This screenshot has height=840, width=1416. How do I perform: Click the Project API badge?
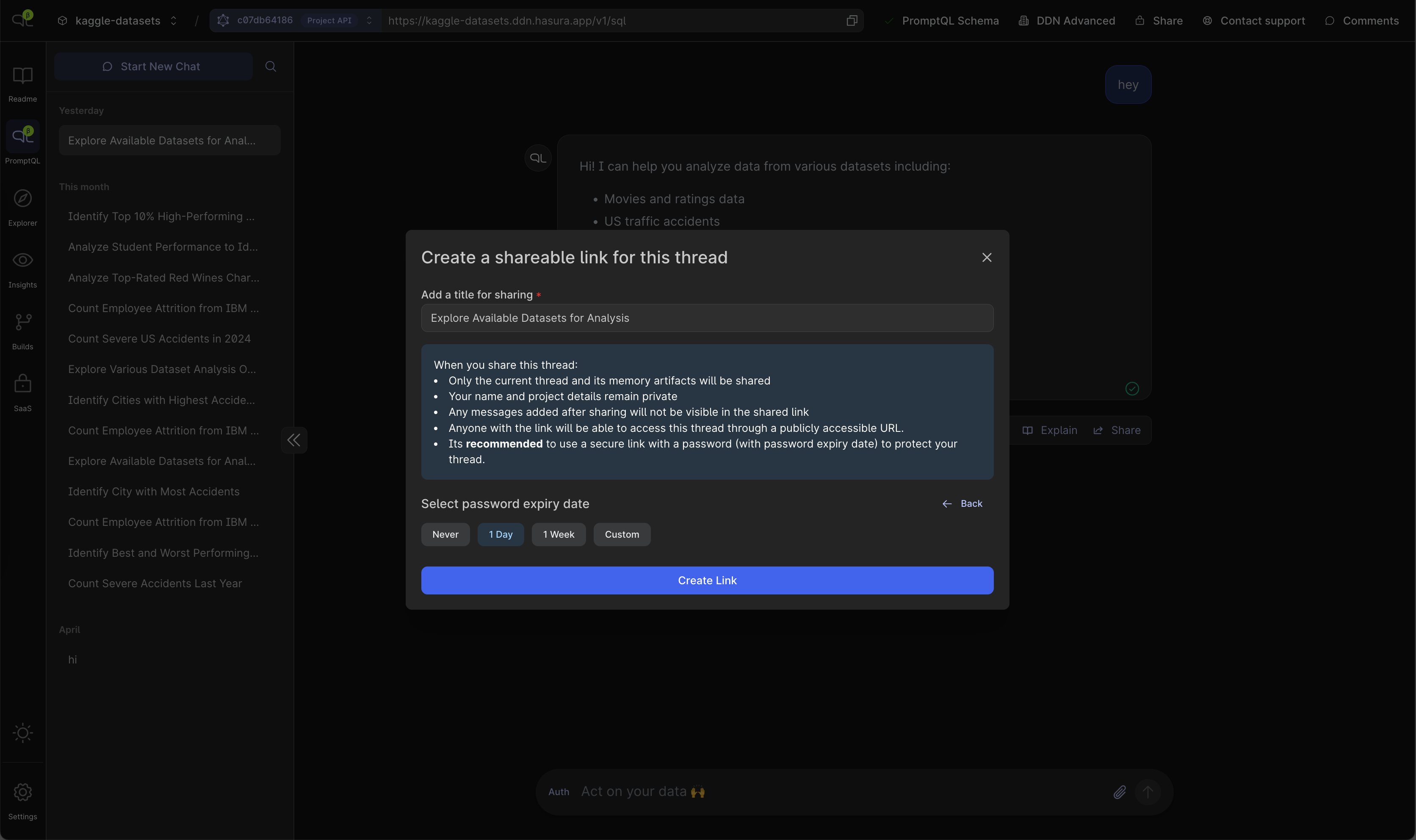pyautogui.click(x=329, y=20)
